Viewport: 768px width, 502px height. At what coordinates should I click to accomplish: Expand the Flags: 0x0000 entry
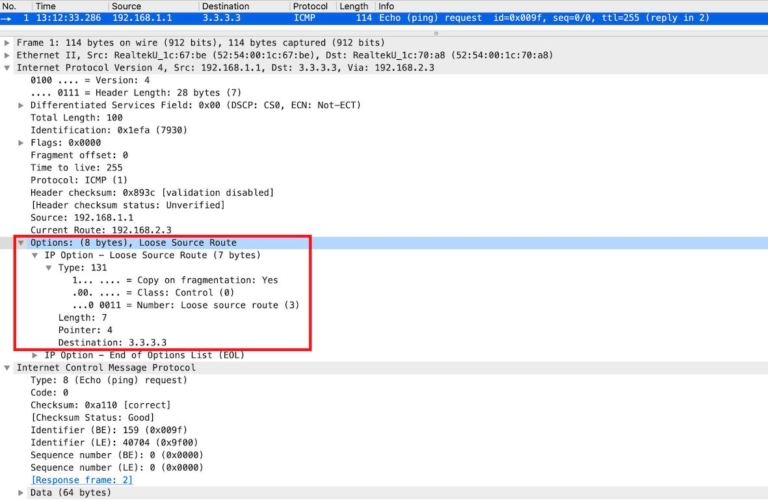tap(22, 143)
